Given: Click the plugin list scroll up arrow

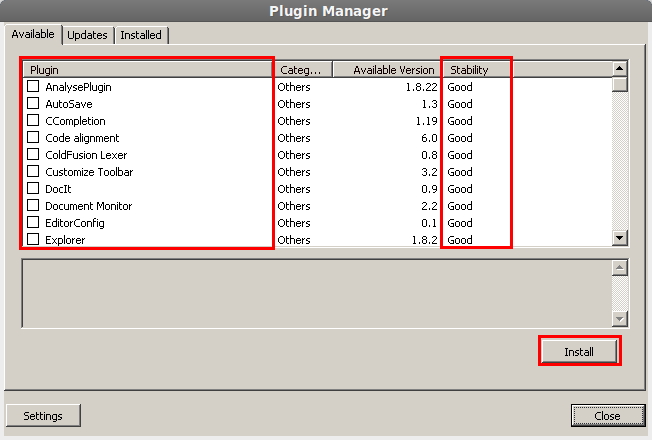Looking at the screenshot, I should click(620, 69).
